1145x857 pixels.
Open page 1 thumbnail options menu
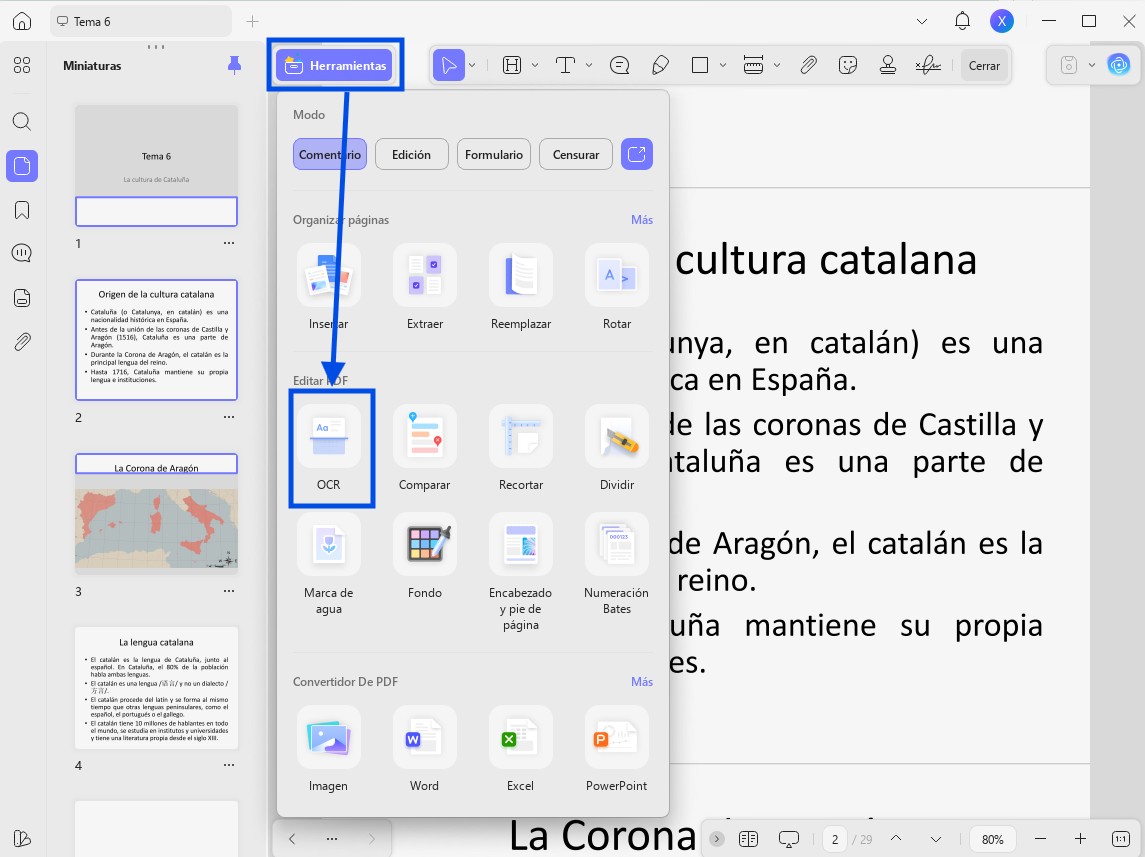click(x=229, y=243)
